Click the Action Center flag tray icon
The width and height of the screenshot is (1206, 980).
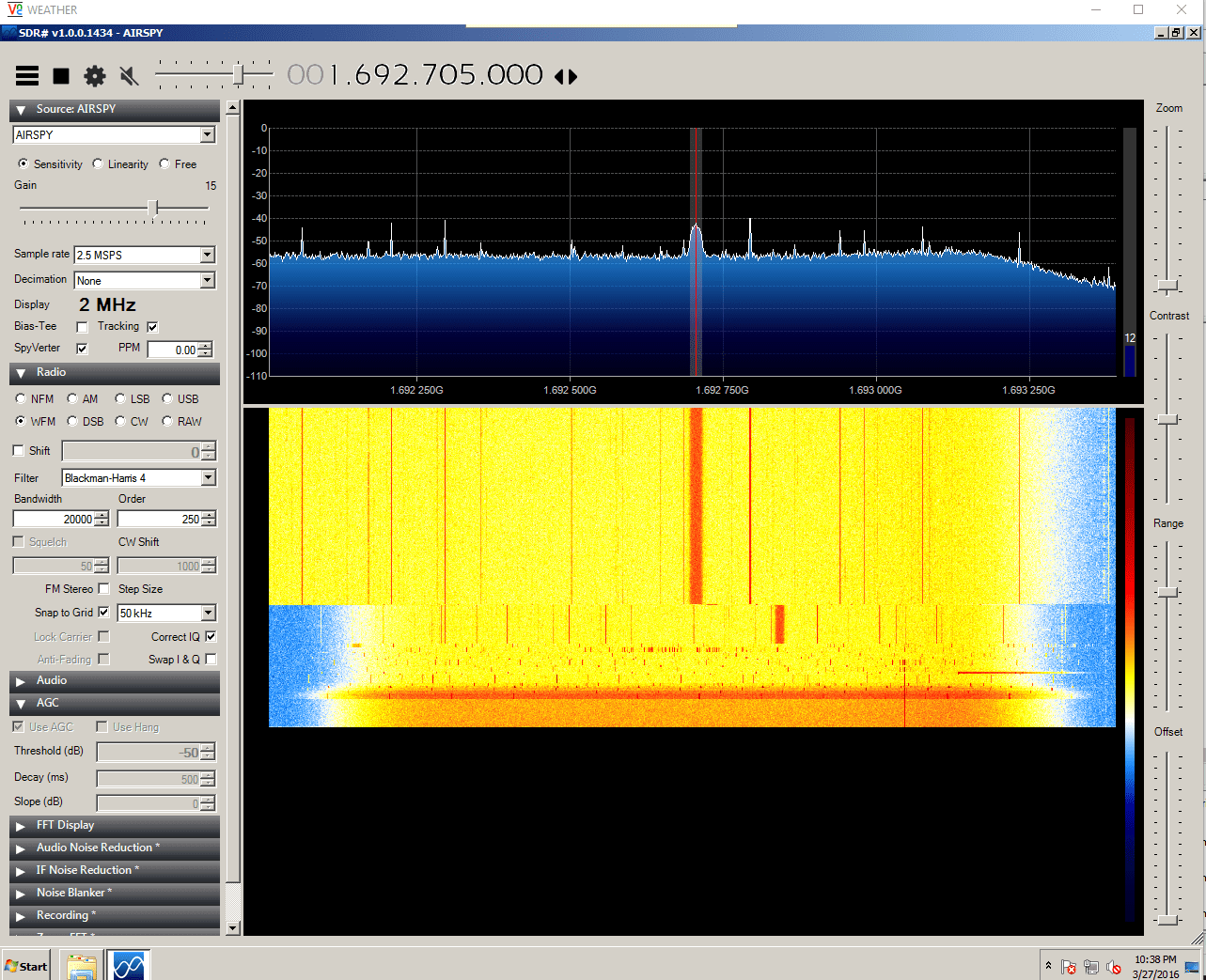pyautogui.click(x=1069, y=967)
